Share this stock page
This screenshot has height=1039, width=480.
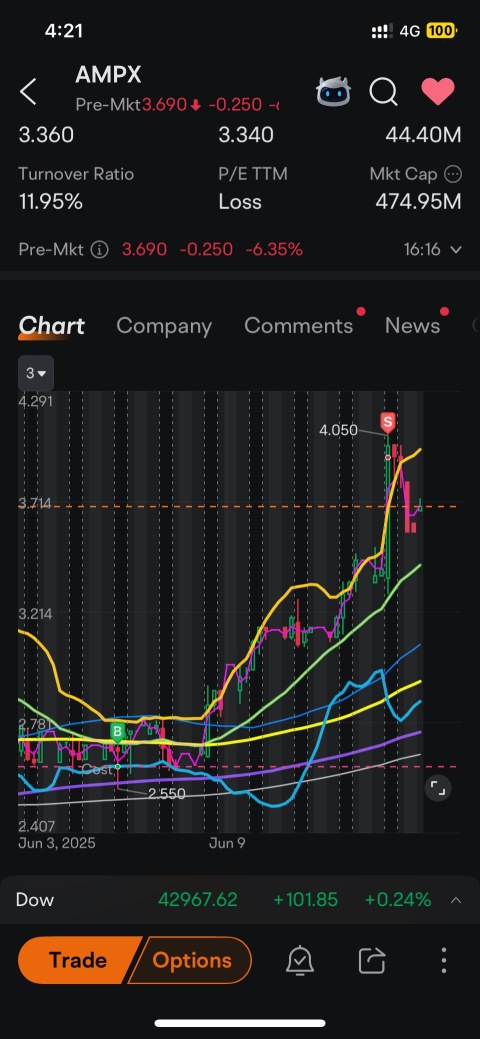pos(371,960)
